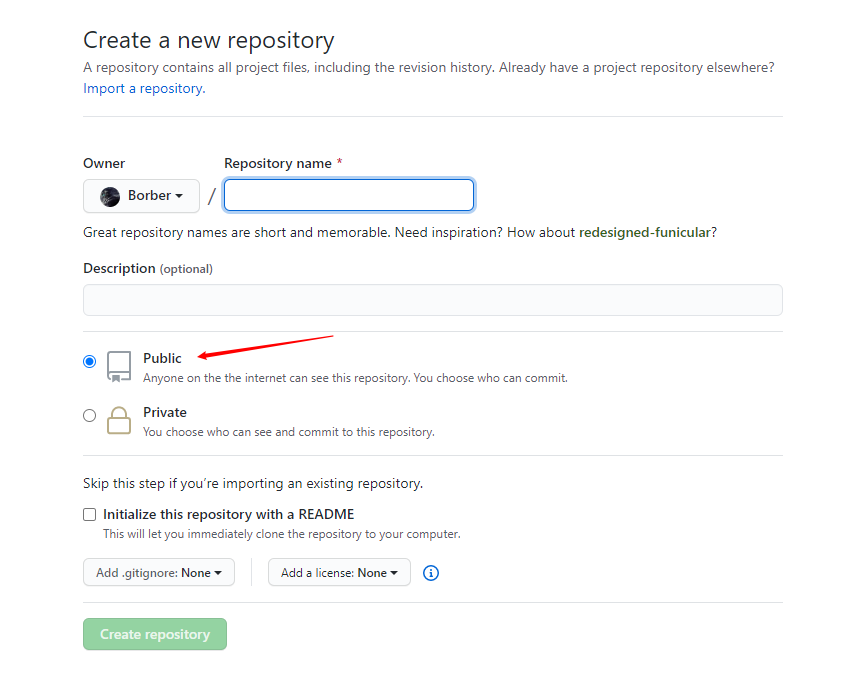Click the bold Public label text
This screenshot has width=850, height=680.
point(162,358)
